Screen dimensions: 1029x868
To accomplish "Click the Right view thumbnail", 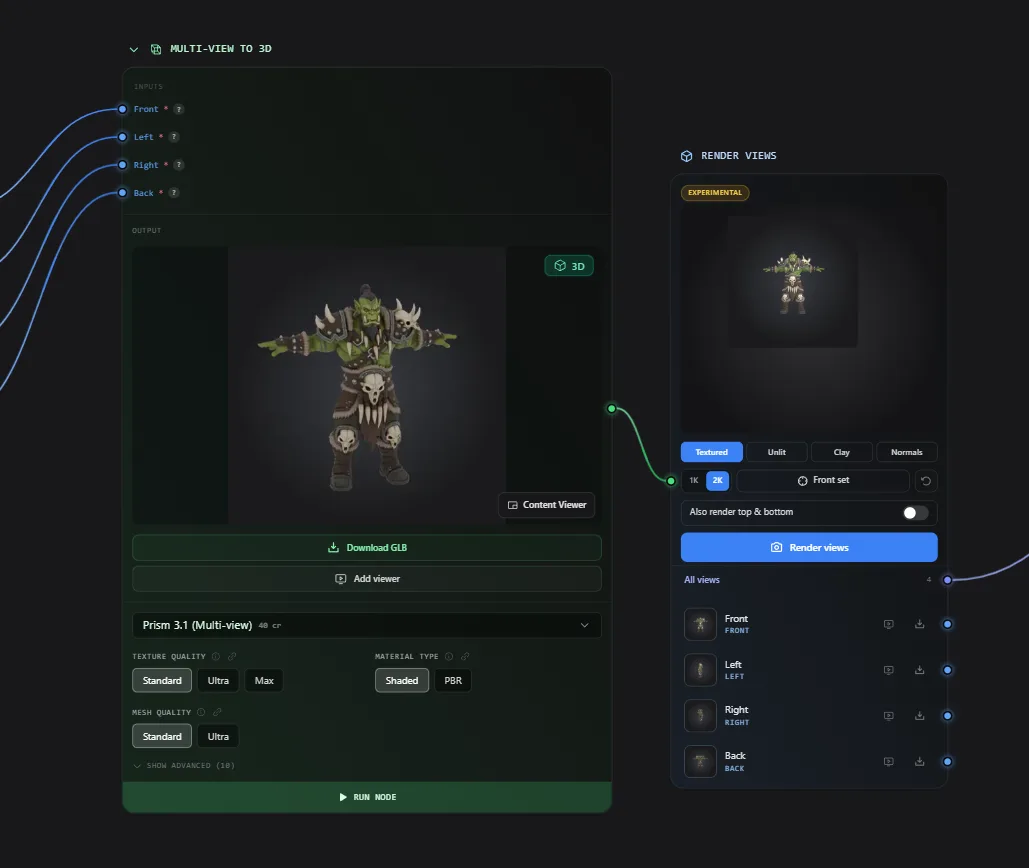I will click(x=700, y=716).
